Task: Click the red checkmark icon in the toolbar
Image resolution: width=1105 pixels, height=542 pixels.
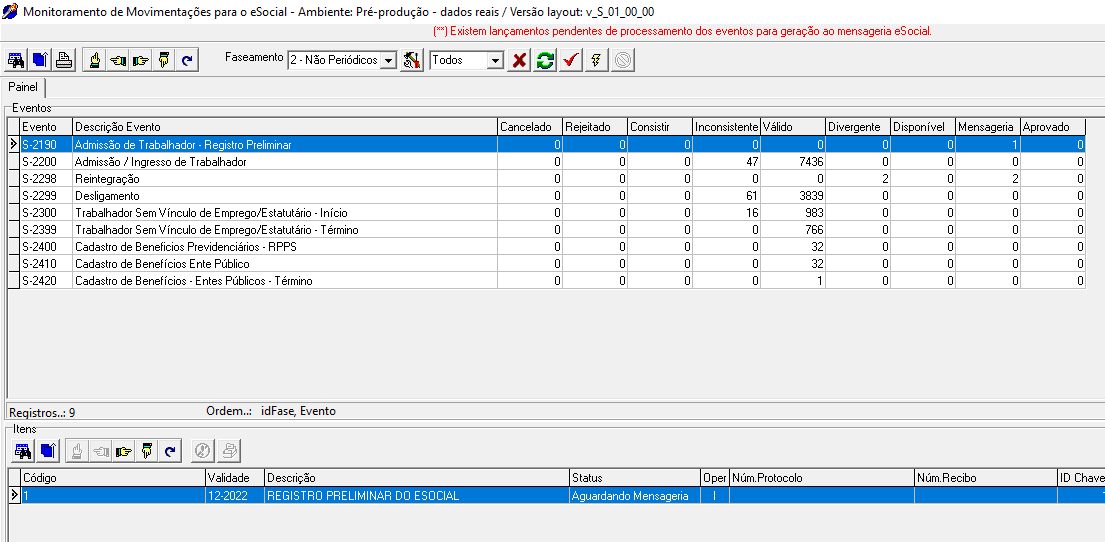Action: (570, 61)
